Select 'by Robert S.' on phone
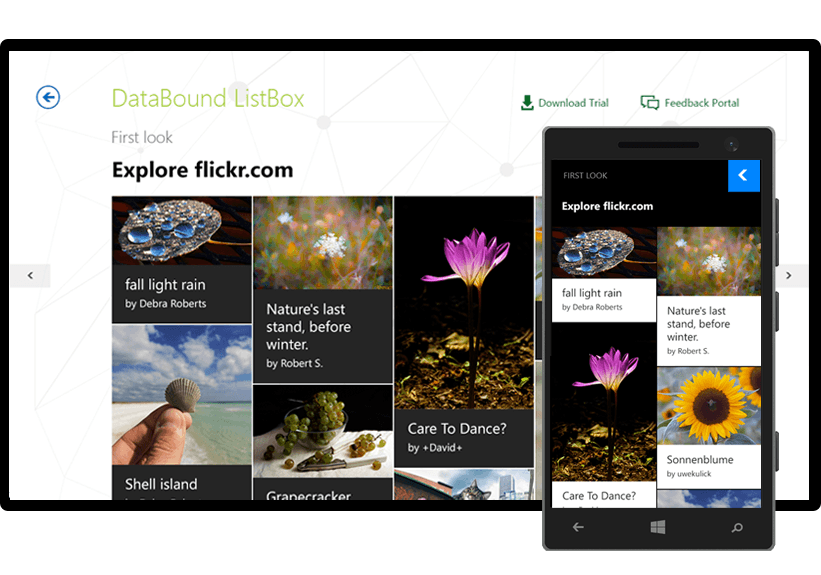This screenshot has width=821, height=575. [688, 351]
